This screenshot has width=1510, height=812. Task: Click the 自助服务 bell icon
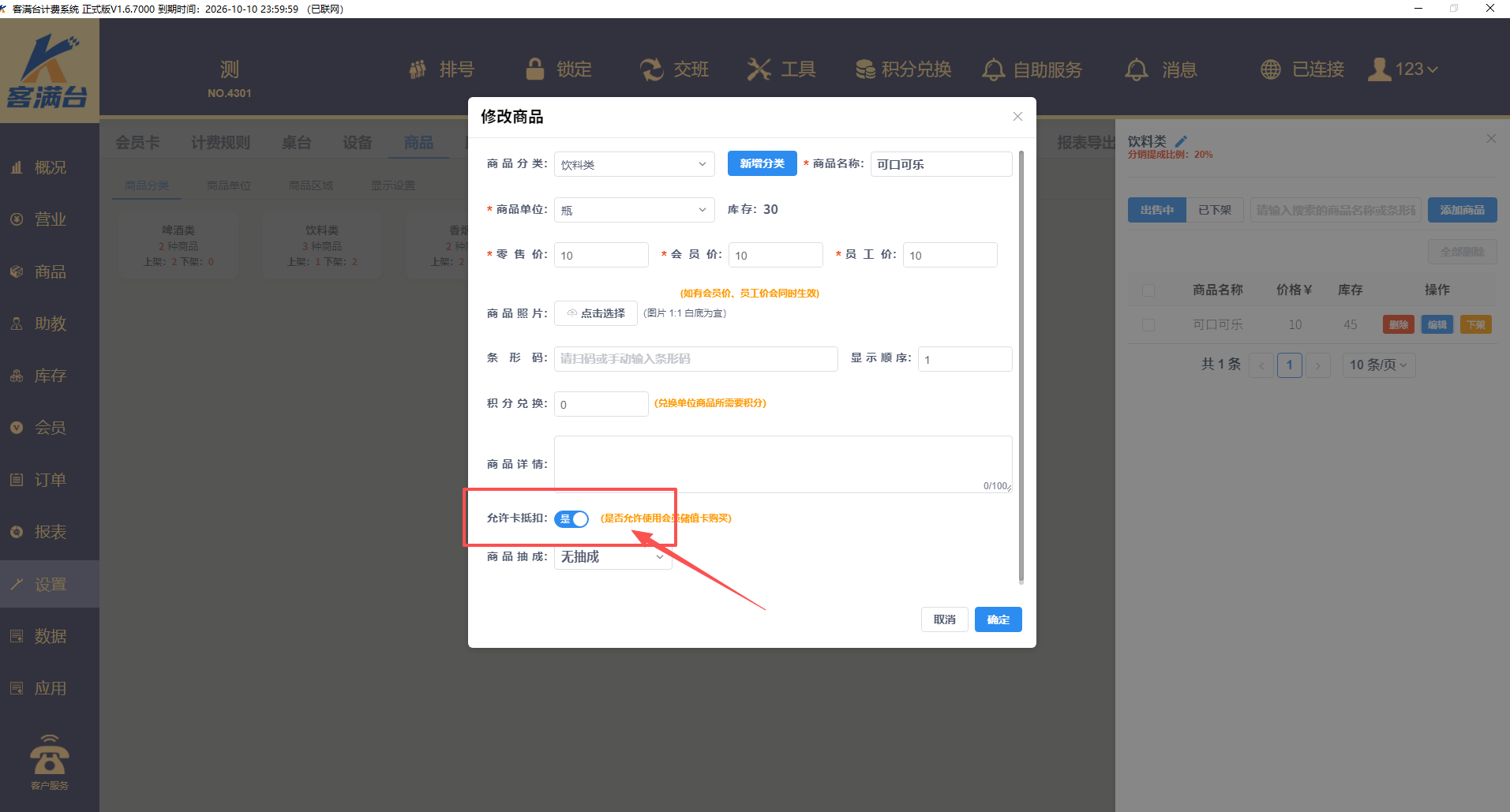993,69
